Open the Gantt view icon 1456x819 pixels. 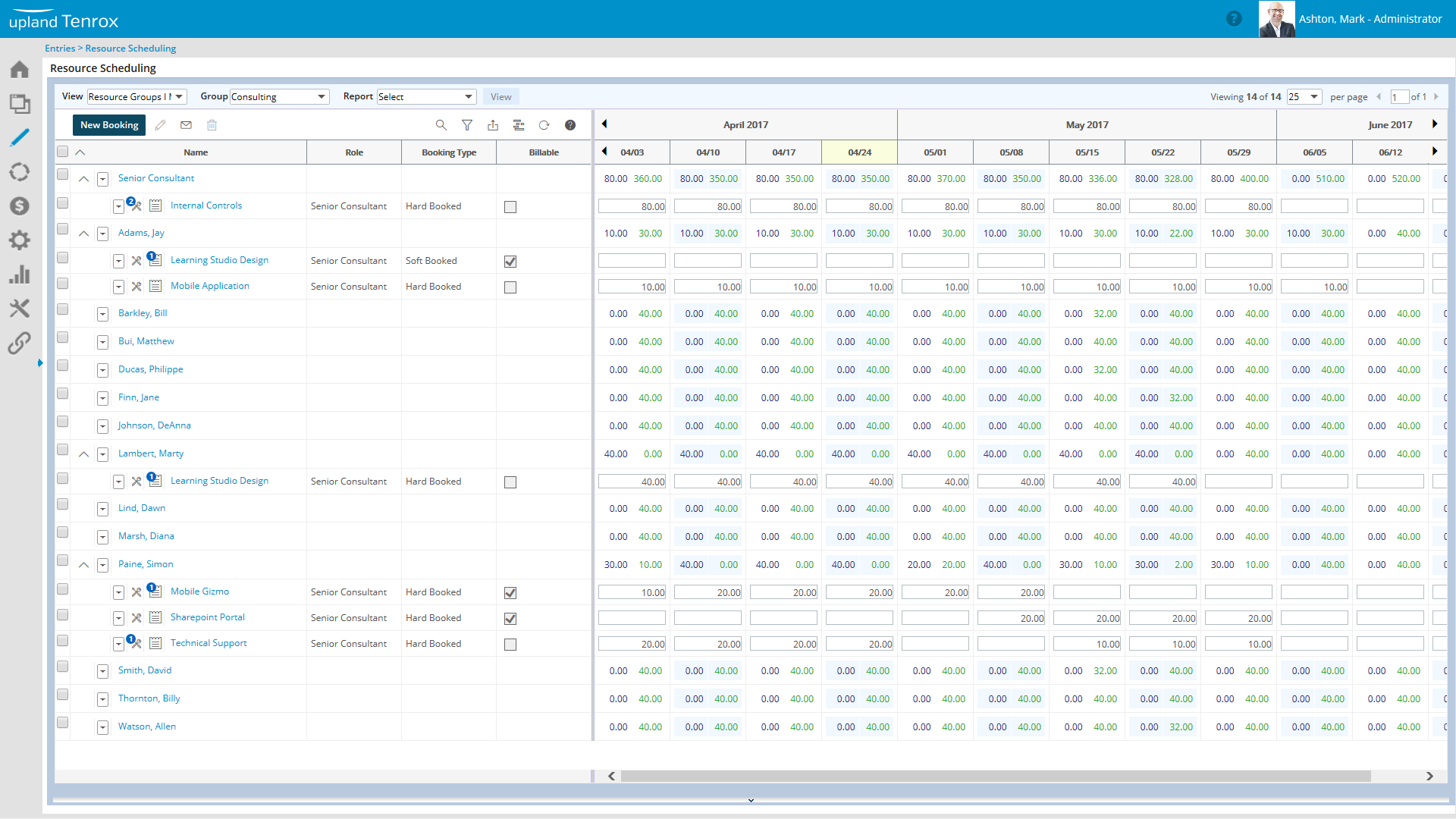click(519, 125)
